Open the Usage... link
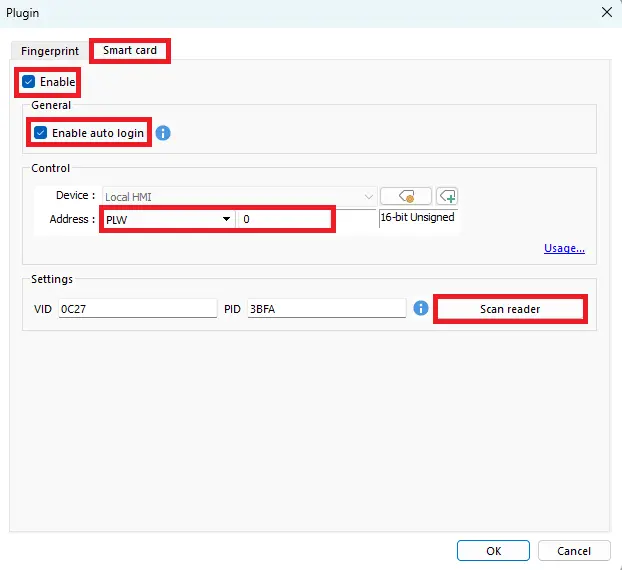Screen dimensions: 622x570 pos(564,248)
